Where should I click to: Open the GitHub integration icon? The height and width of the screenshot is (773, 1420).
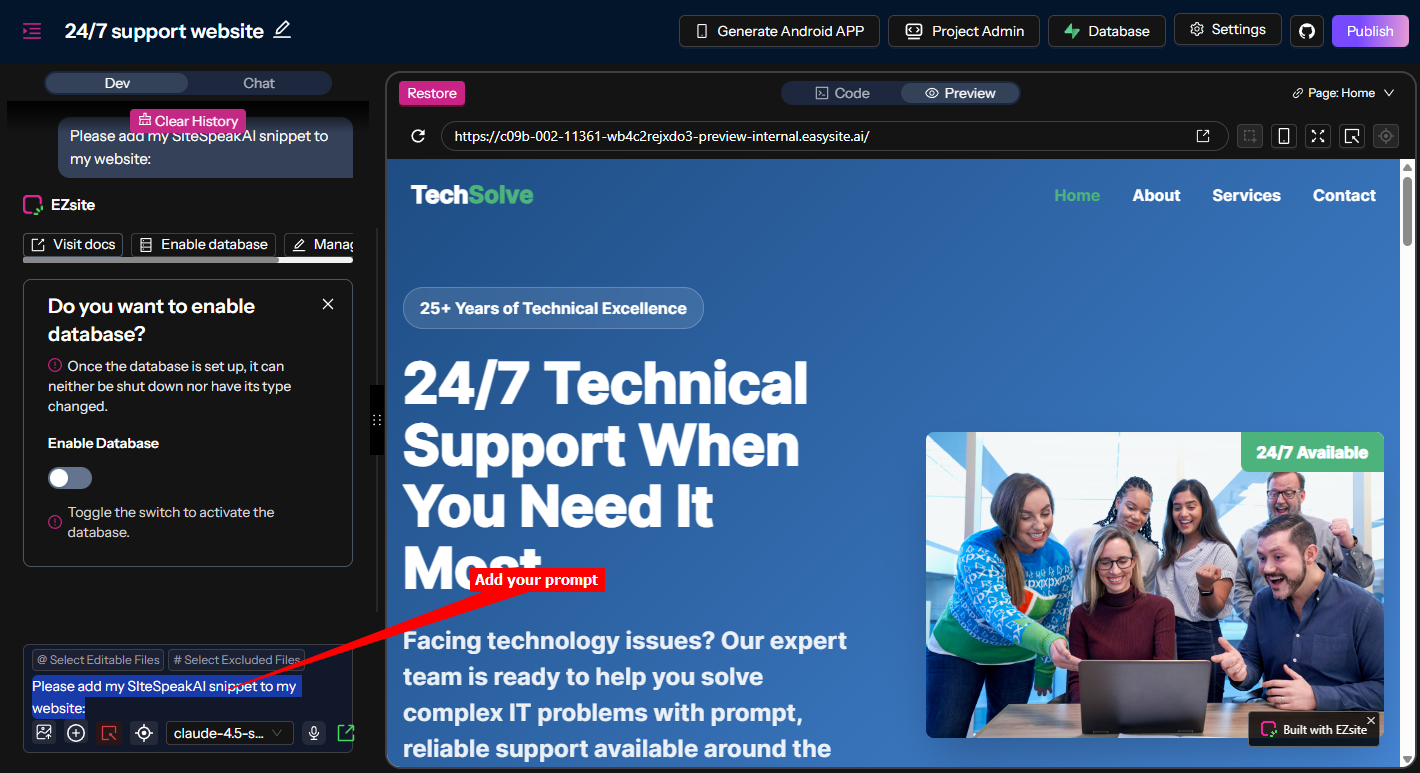coord(1306,31)
